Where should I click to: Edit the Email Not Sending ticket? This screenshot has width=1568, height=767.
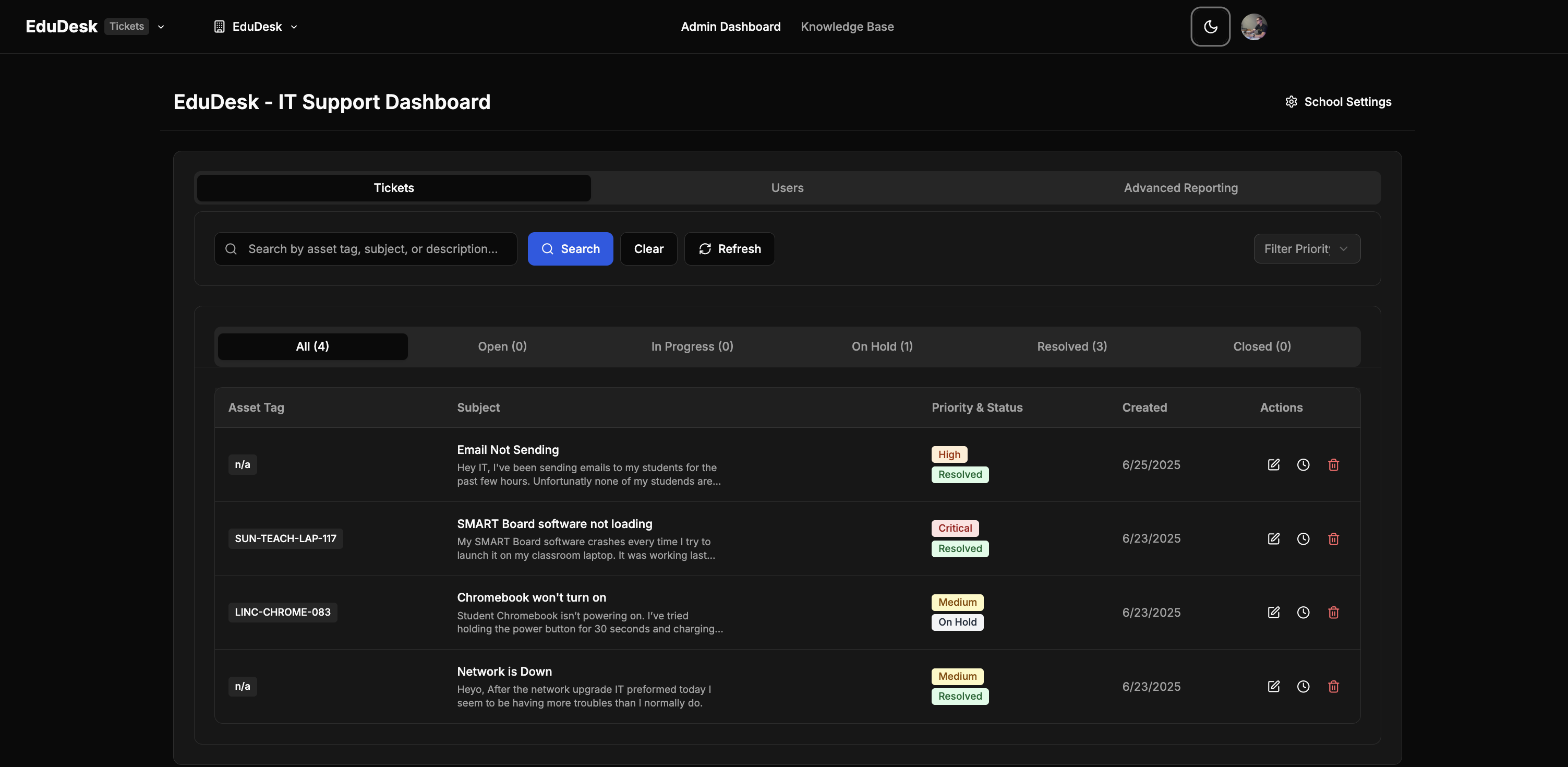point(1273,464)
